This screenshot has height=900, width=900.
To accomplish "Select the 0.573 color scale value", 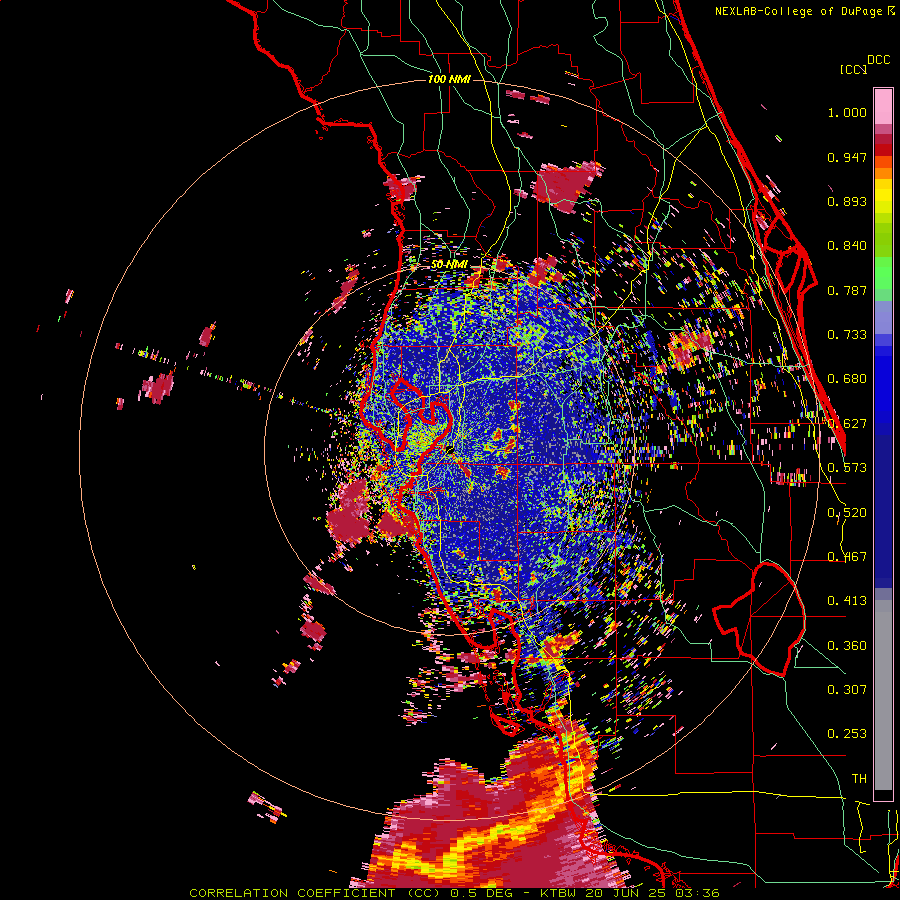I will coord(847,468).
